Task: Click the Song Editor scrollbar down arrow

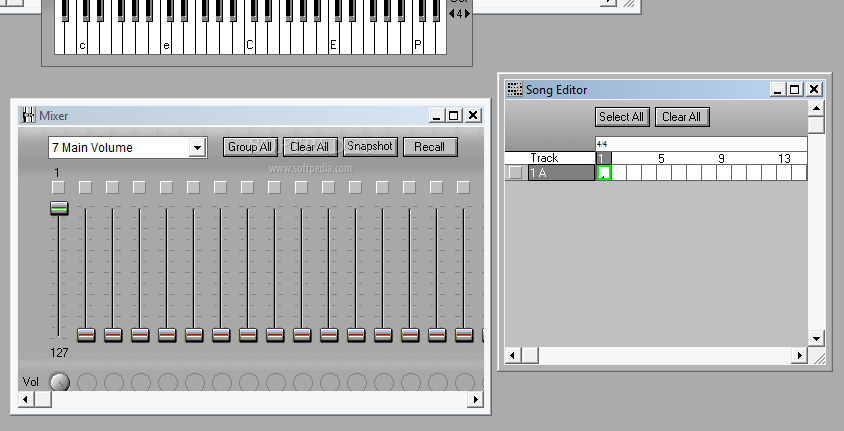Action: pos(817,338)
